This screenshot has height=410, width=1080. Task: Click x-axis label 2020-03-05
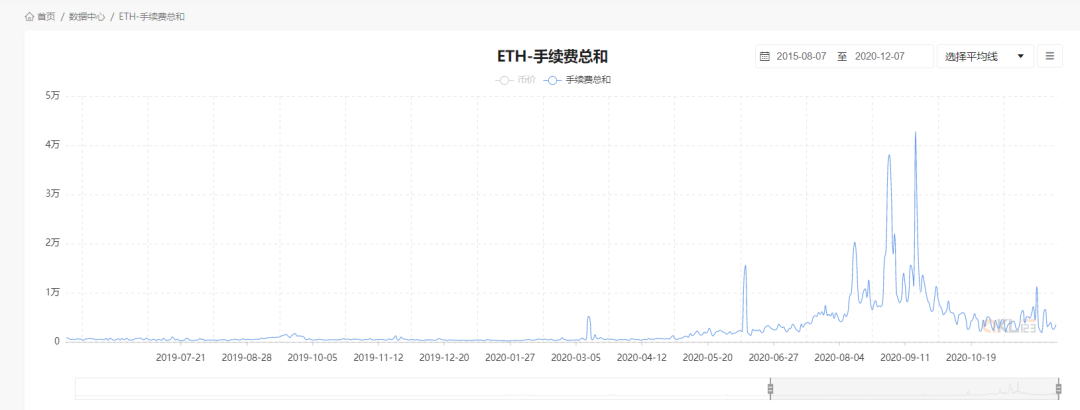[x=576, y=358]
